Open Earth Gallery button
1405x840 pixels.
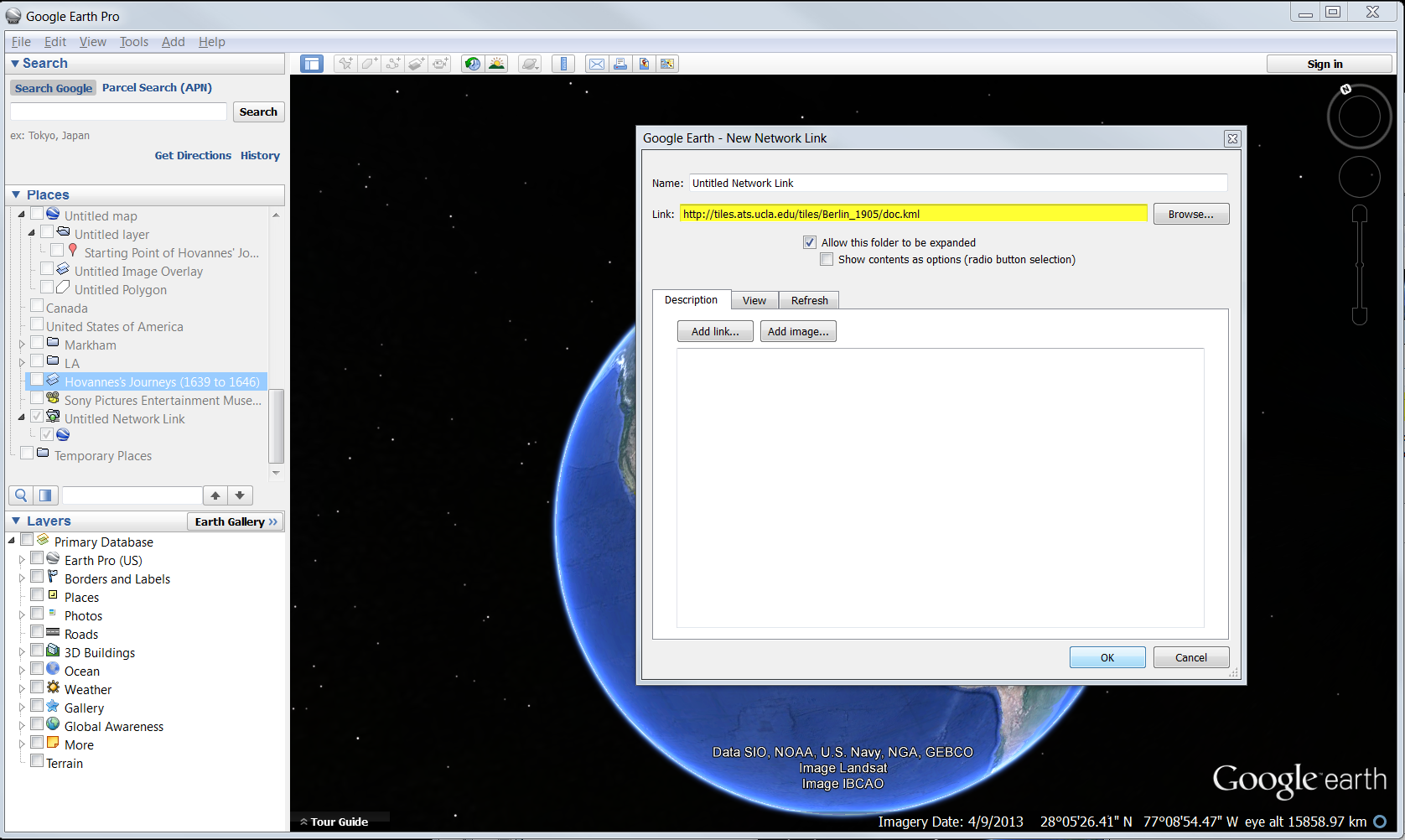[x=236, y=521]
